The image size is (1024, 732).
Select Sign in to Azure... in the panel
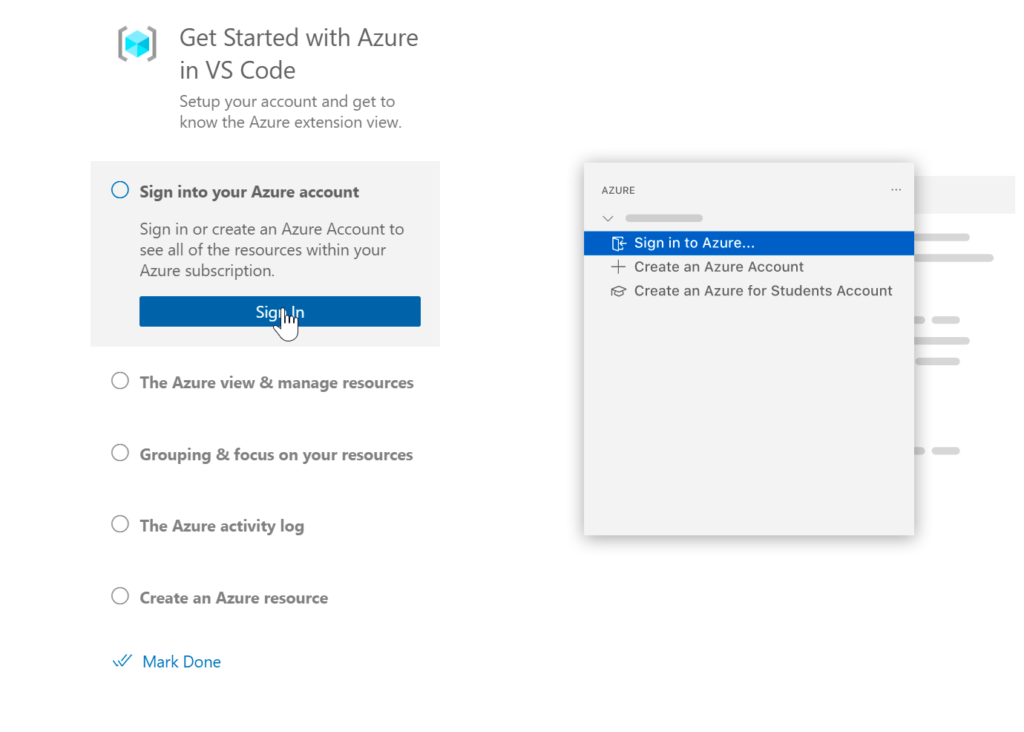pos(694,243)
